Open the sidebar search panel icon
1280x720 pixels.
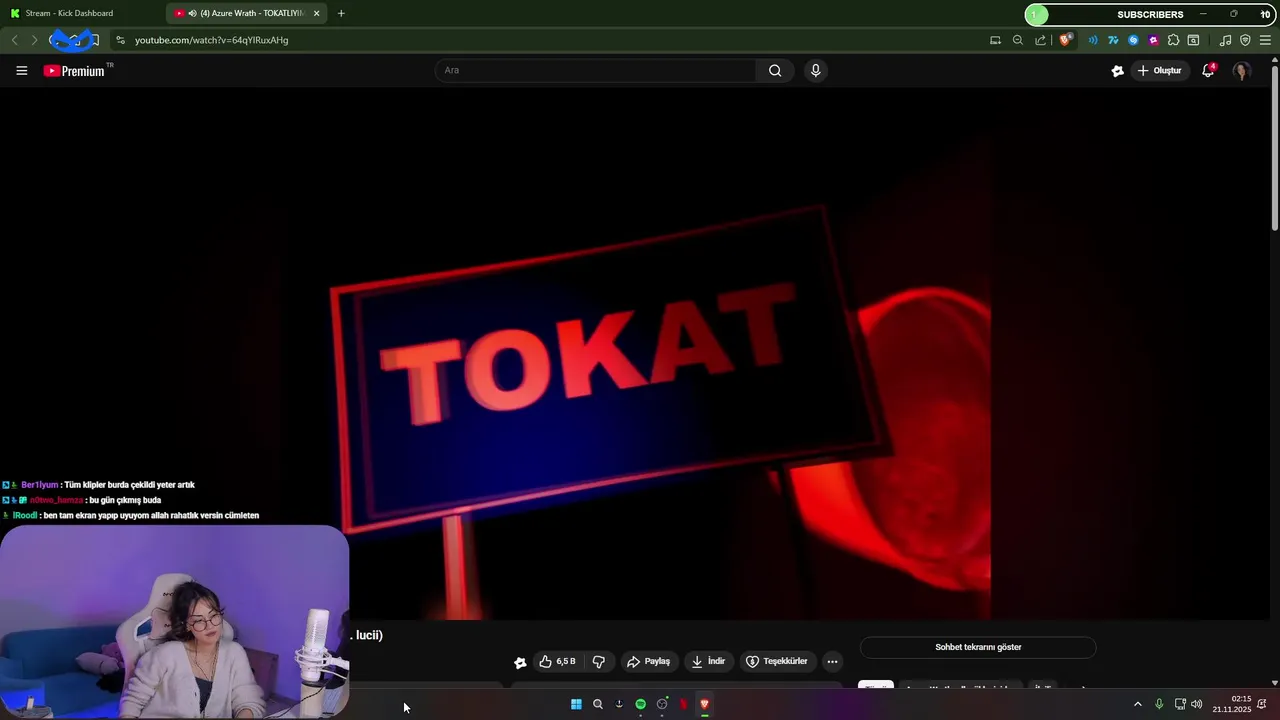1193,40
